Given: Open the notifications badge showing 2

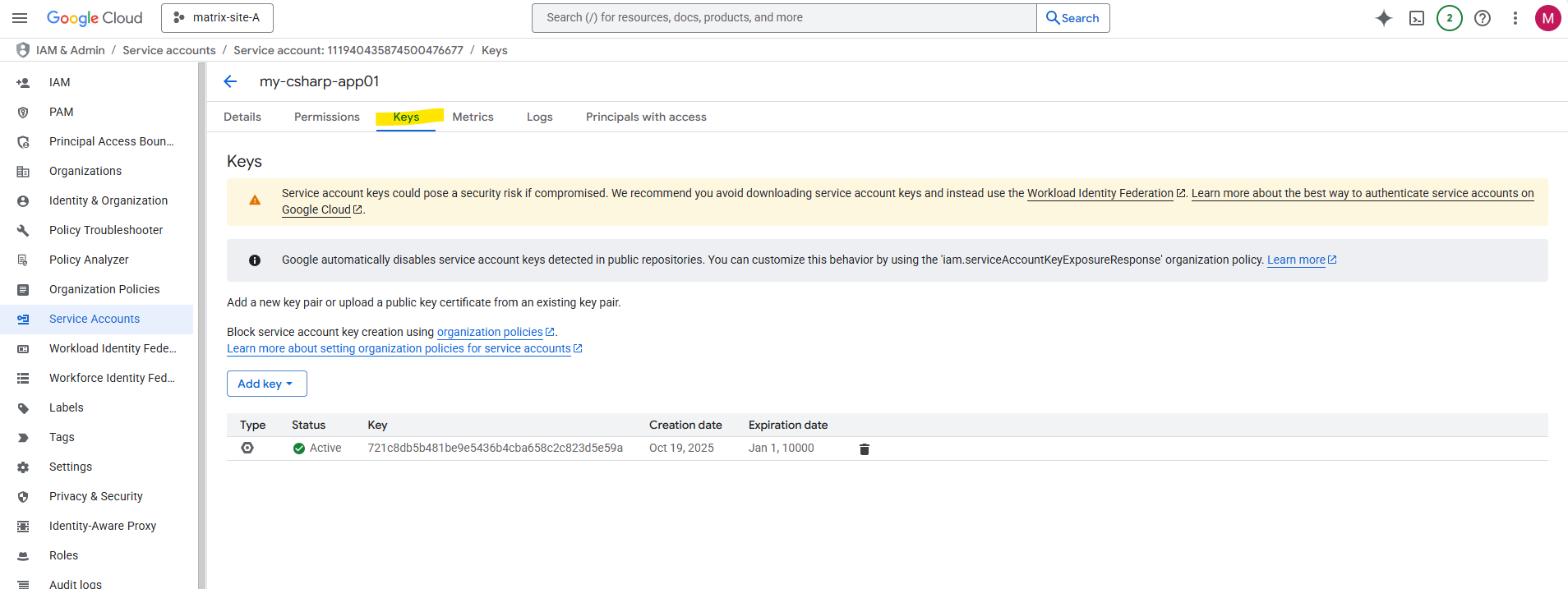Looking at the screenshot, I should pyautogui.click(x=1450, y=18).
